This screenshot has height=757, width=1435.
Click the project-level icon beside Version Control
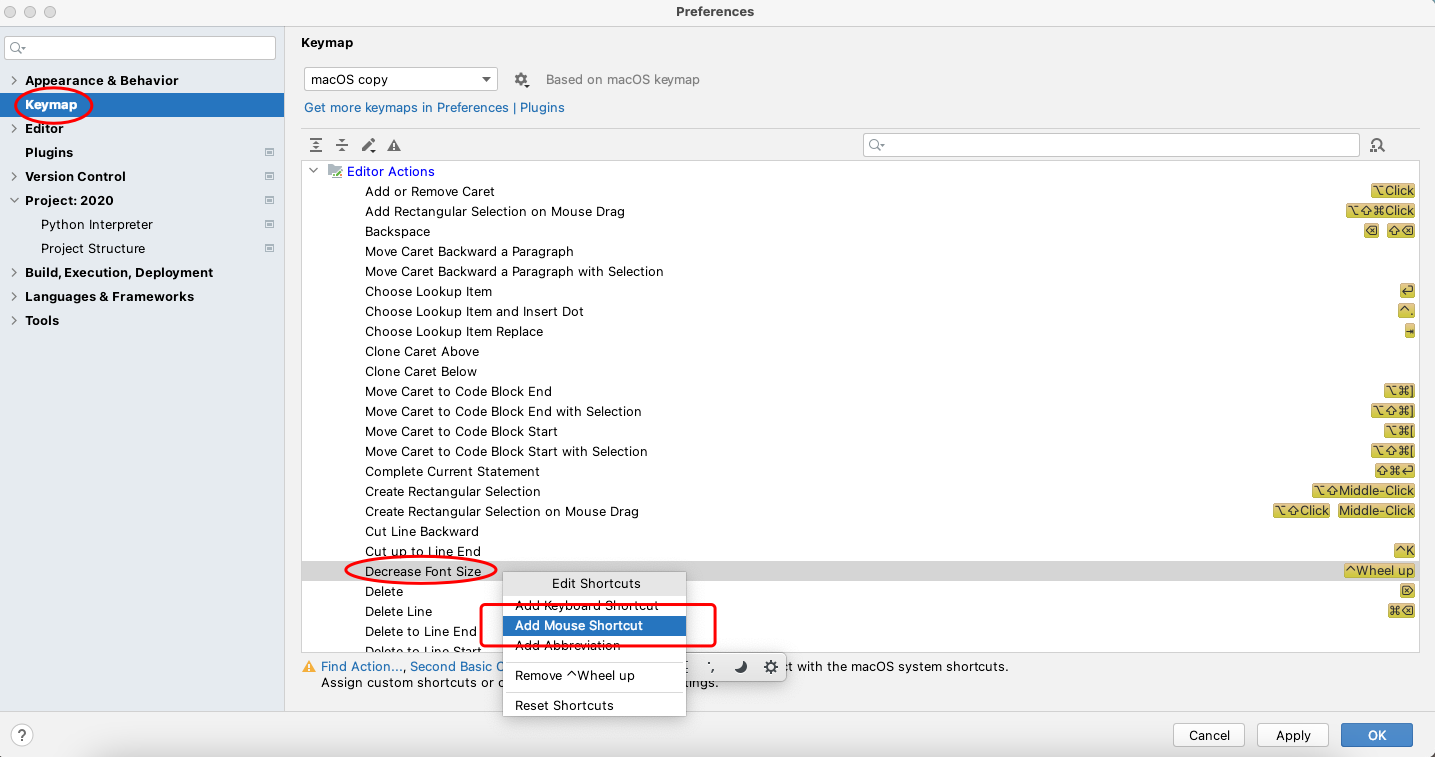tap(269, 176)
